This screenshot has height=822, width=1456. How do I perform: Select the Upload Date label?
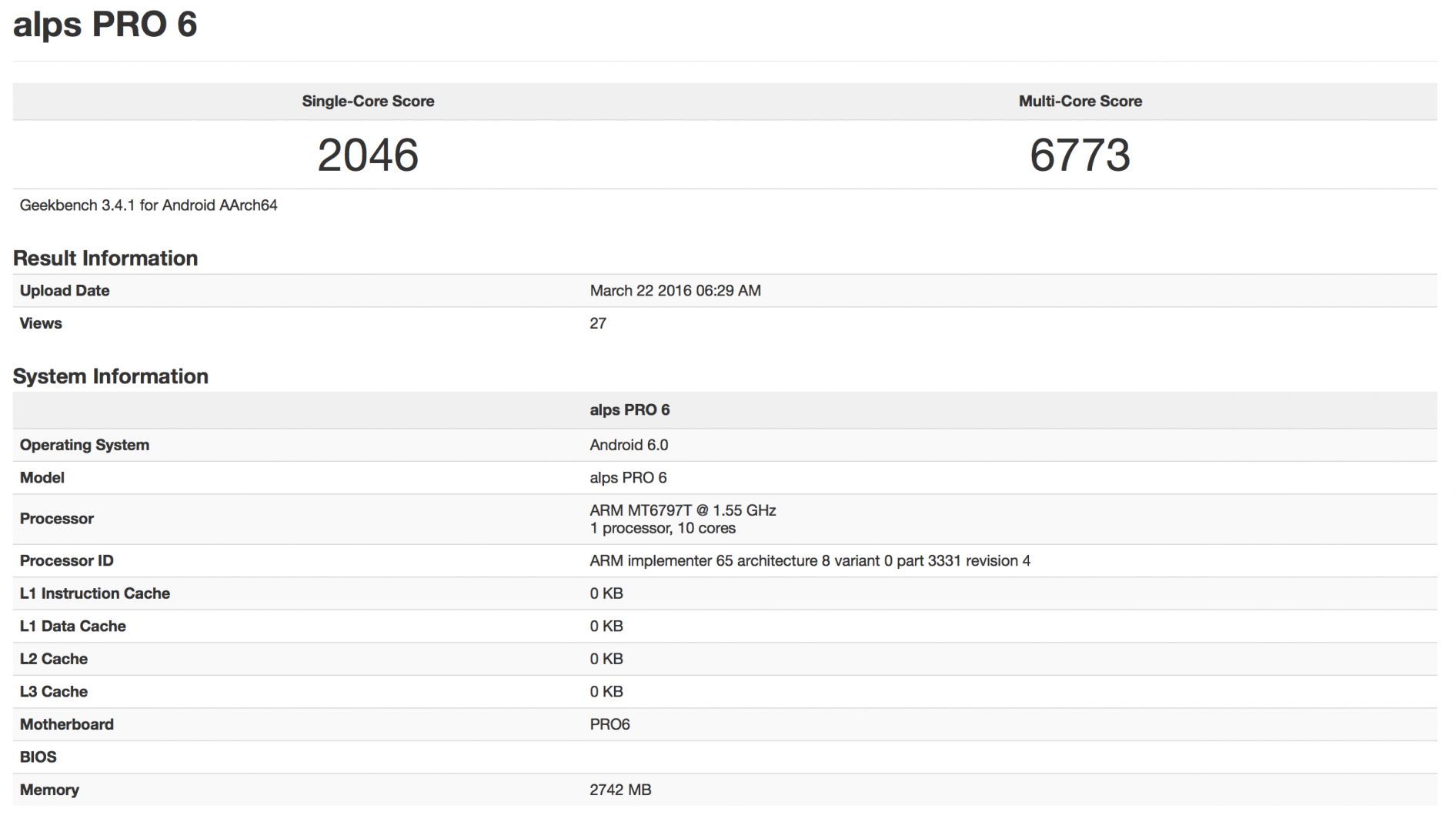(x=65, y=290)
